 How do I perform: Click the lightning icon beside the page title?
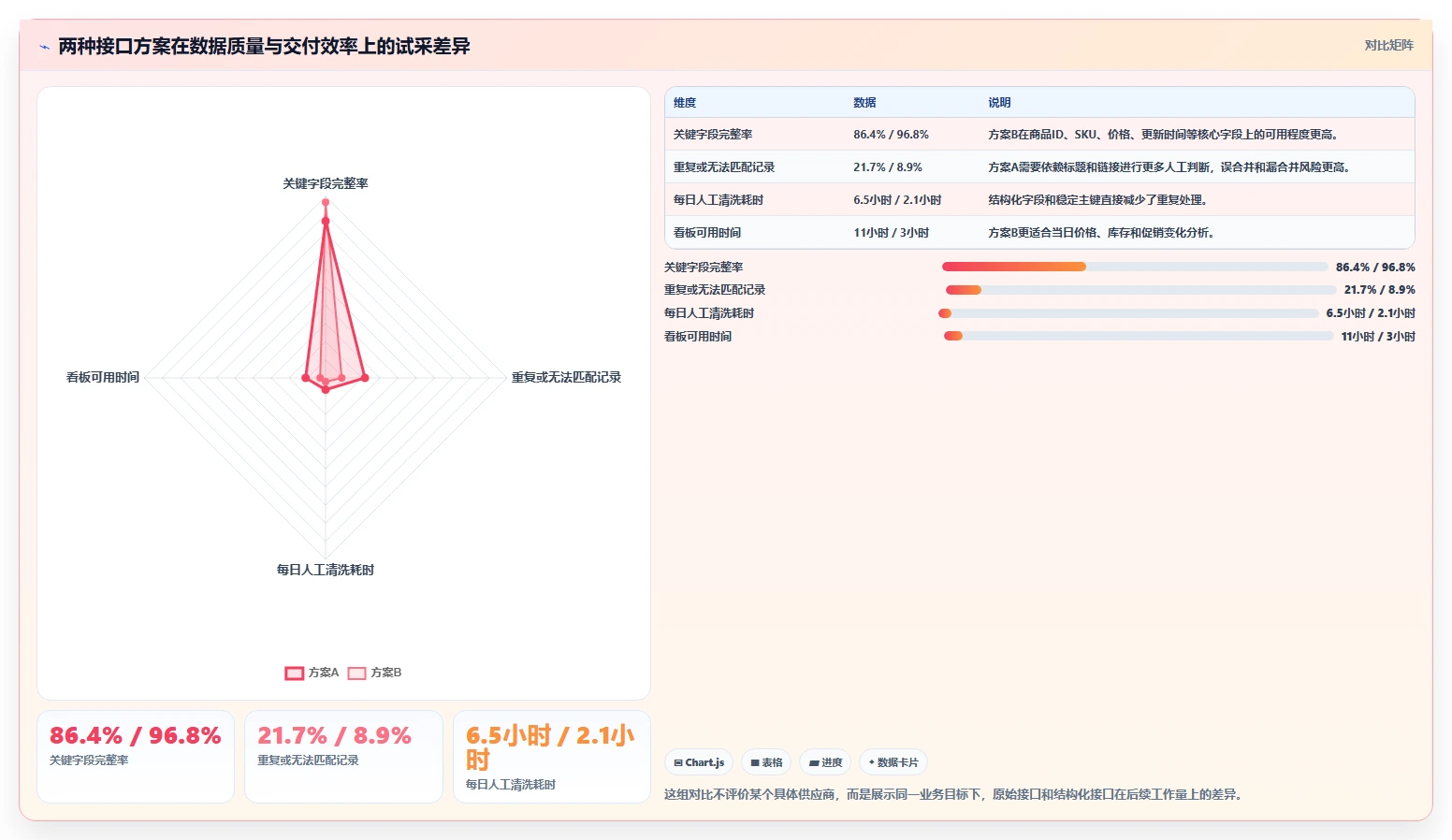(44, 47)
